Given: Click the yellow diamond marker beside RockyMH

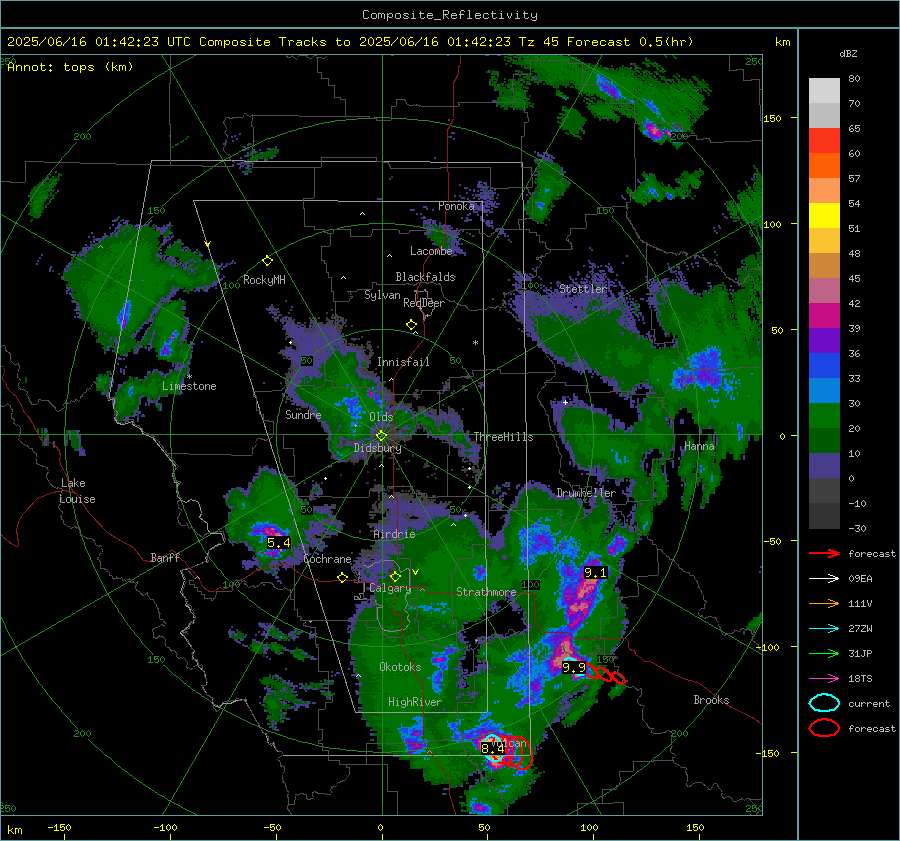Looking at the screenshot, I should click(267, 261).
